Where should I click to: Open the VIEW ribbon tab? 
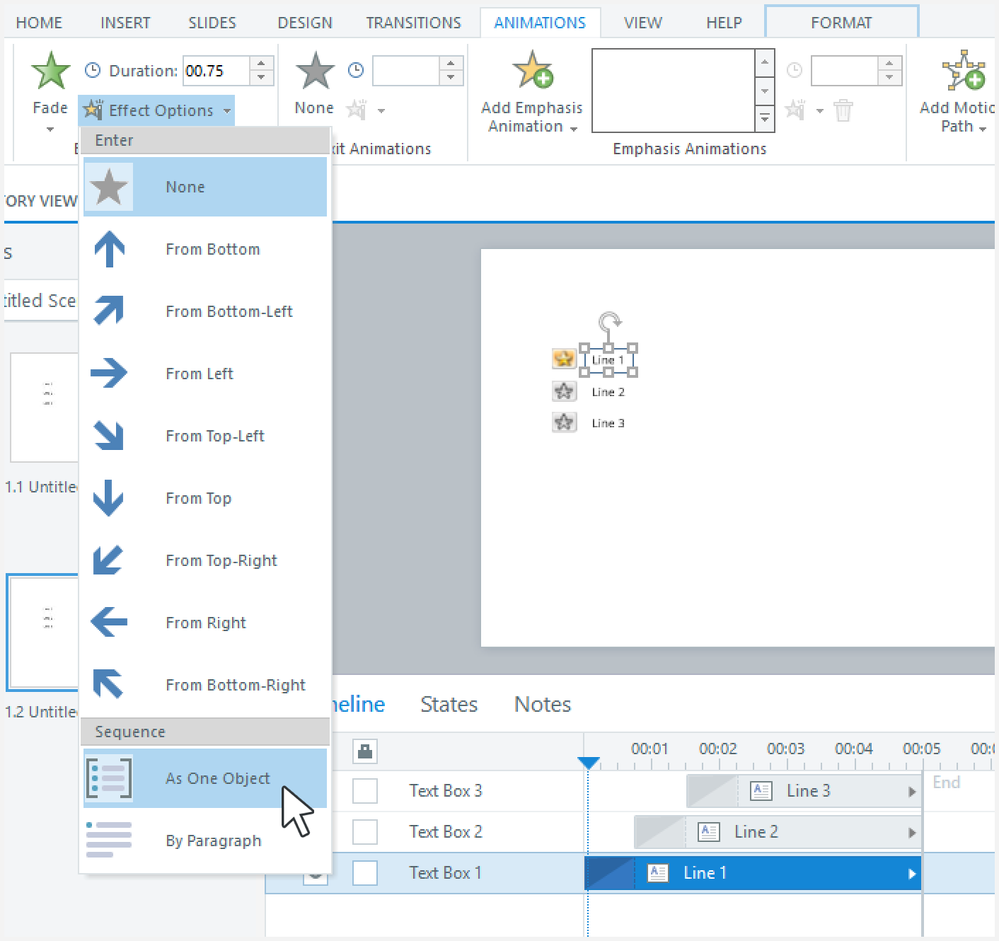coord(642,23)
